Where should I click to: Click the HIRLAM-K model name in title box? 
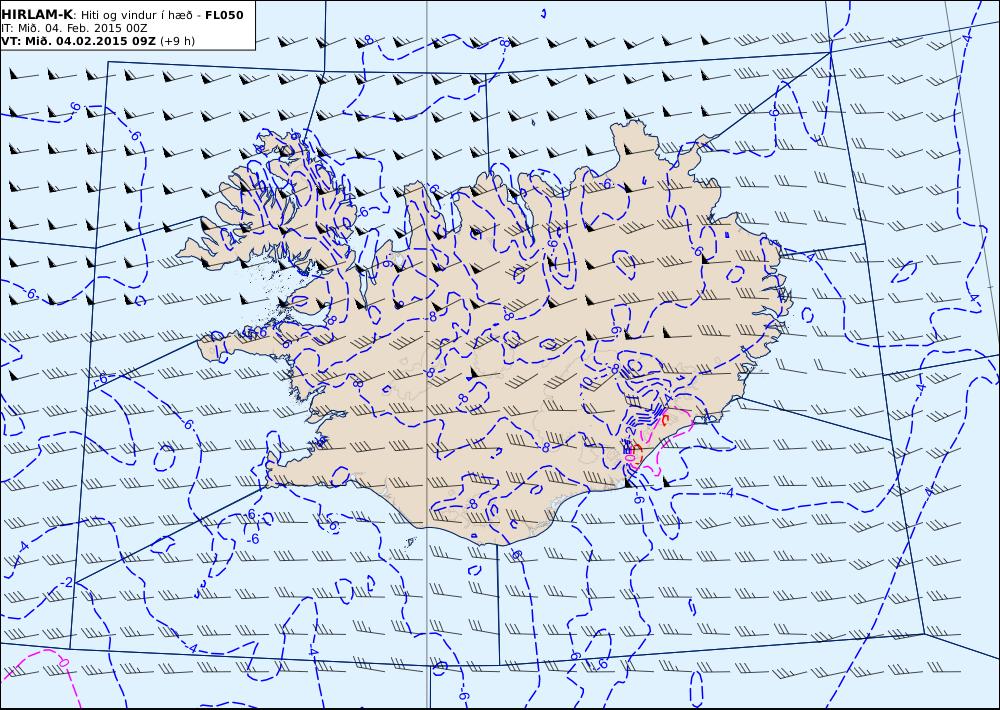coord(37,15)
